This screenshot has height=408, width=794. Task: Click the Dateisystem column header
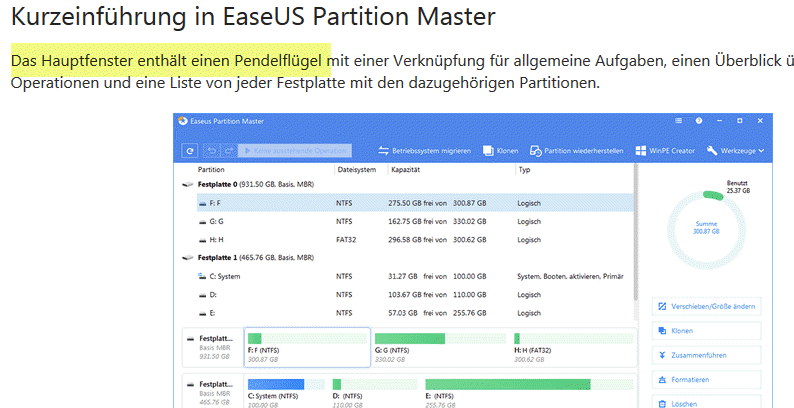click(356, 170)
